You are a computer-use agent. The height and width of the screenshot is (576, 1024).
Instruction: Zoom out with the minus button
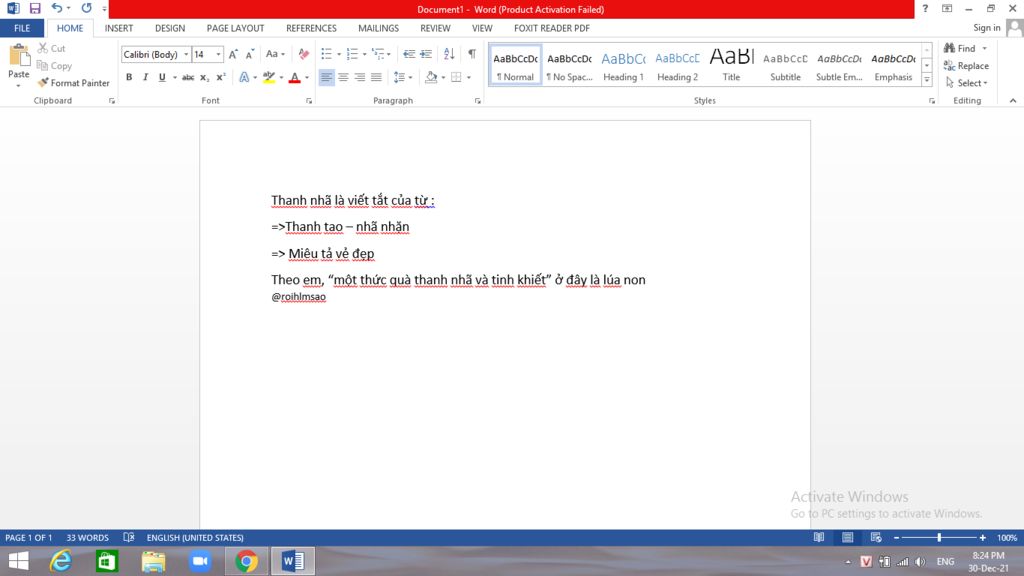coord(897,537)
